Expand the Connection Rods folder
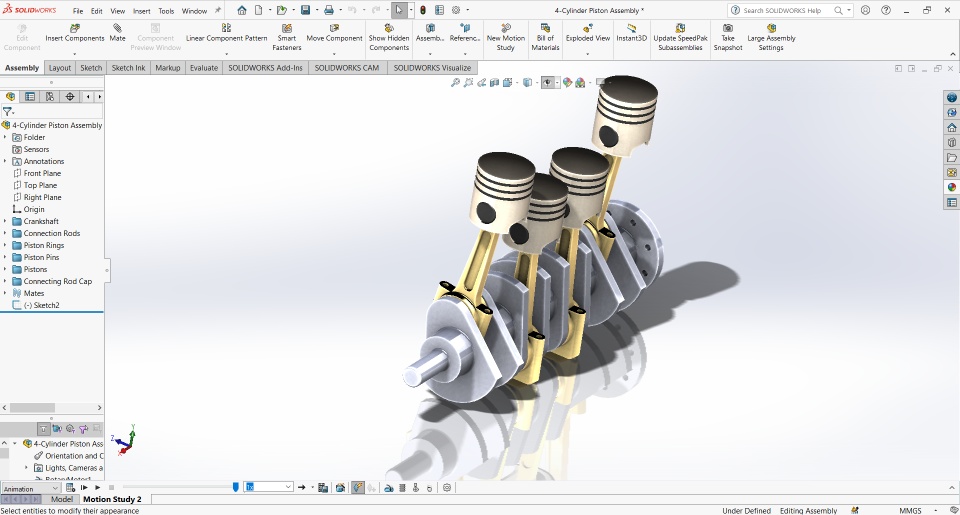This screenshot has width=960, height=515. coord(5,233)
